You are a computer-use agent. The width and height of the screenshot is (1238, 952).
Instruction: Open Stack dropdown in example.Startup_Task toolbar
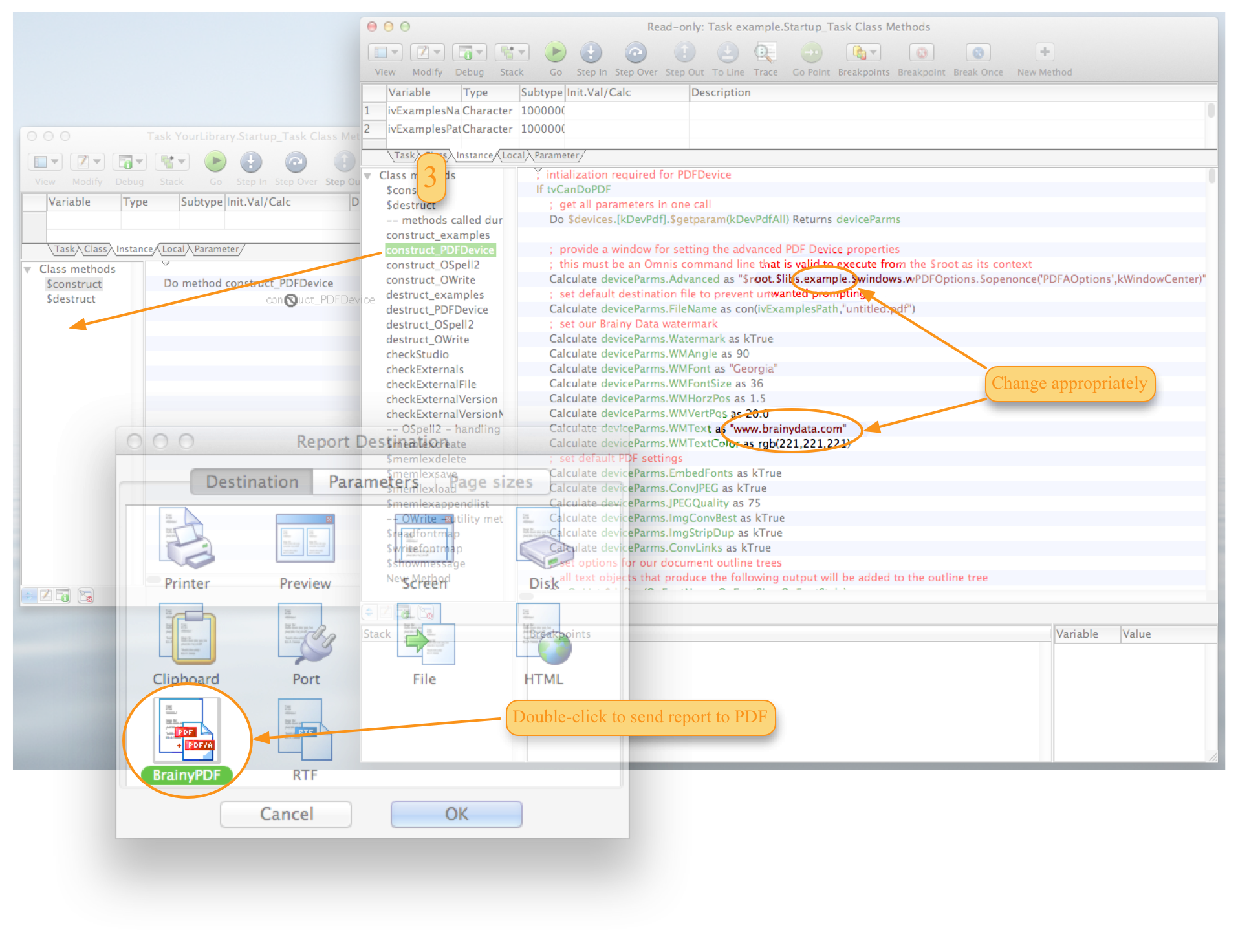(512, 52)
